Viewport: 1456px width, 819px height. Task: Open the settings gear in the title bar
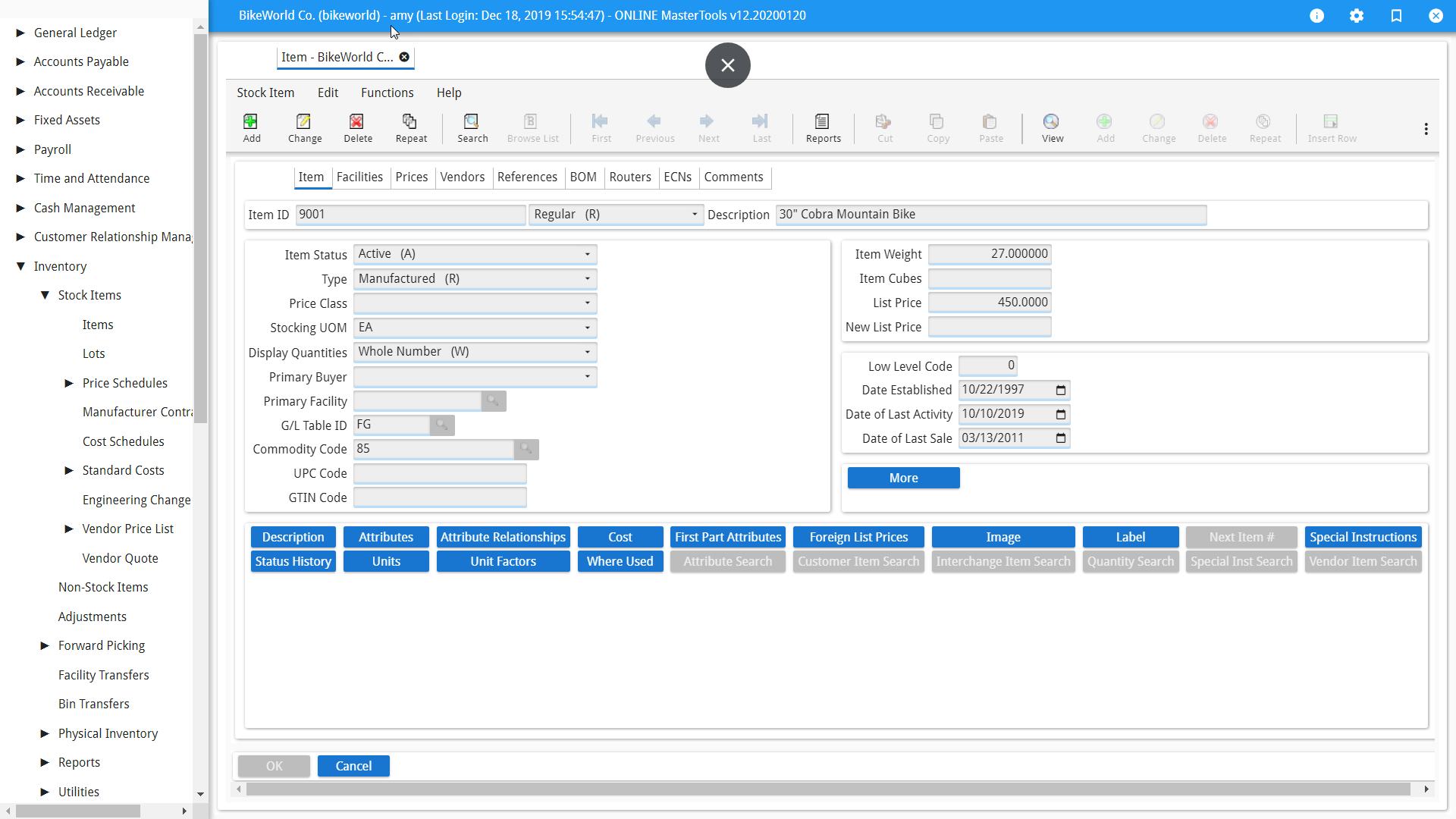pos(1357,15)
